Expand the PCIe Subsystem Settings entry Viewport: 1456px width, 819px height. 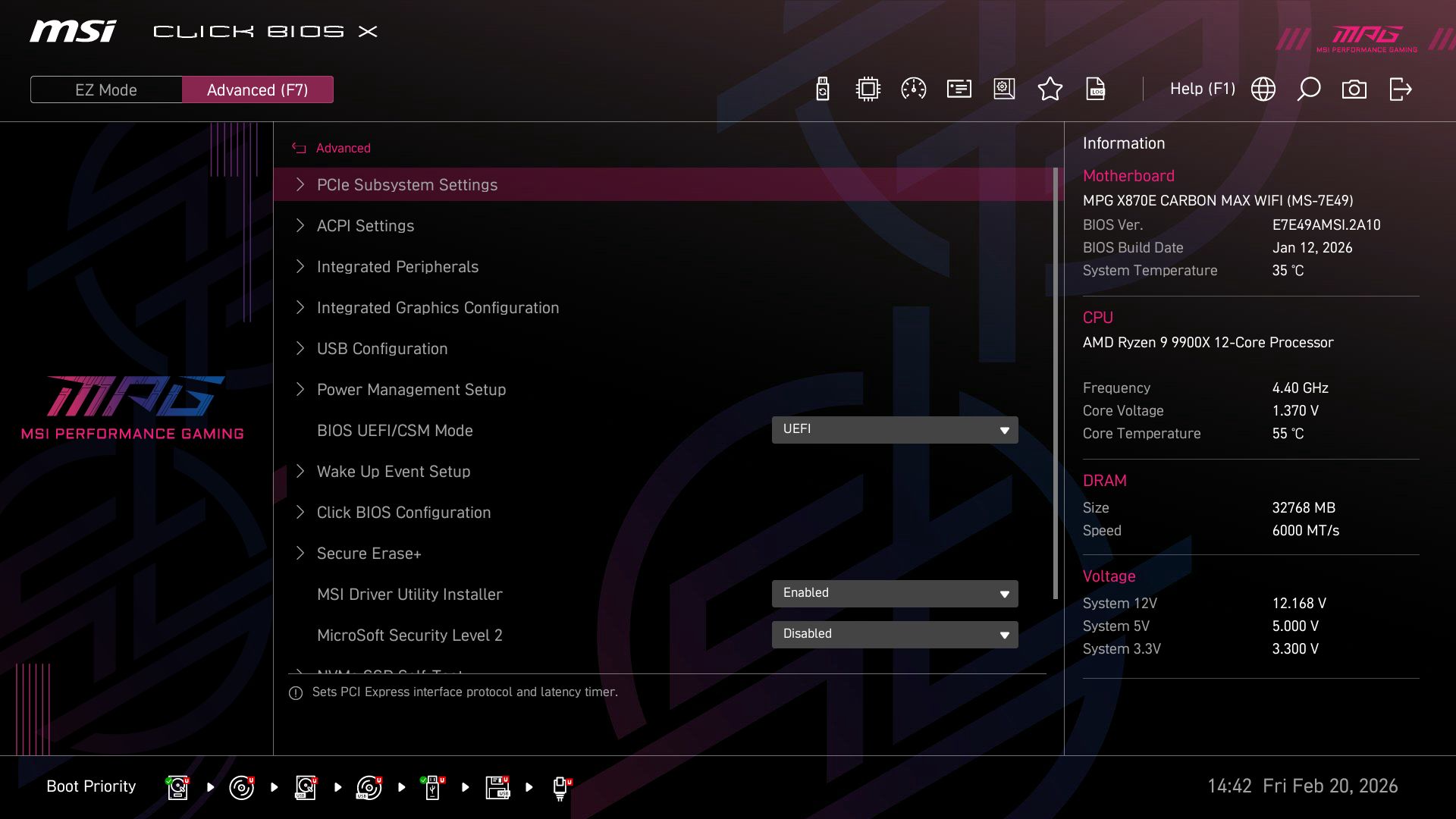click(x=407, y=184)
